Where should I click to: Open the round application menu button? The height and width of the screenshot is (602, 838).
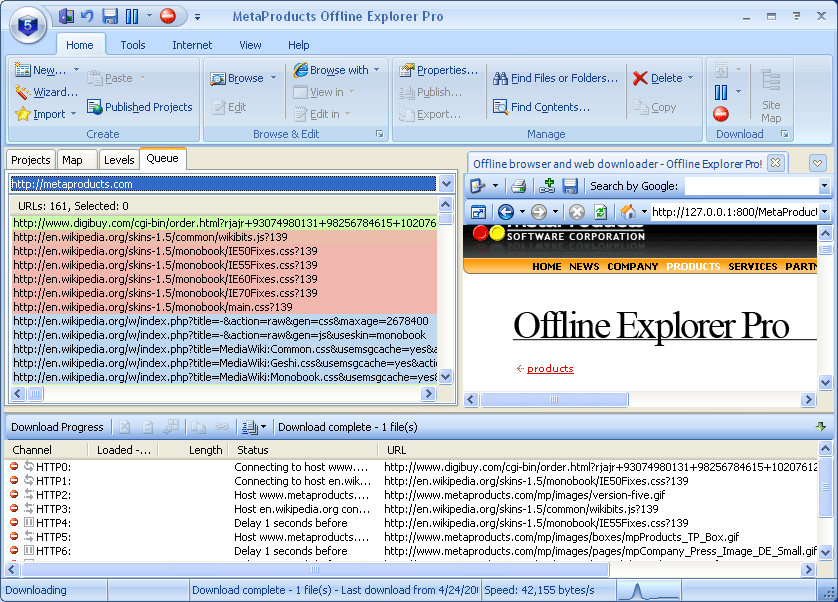pos(28,25)
